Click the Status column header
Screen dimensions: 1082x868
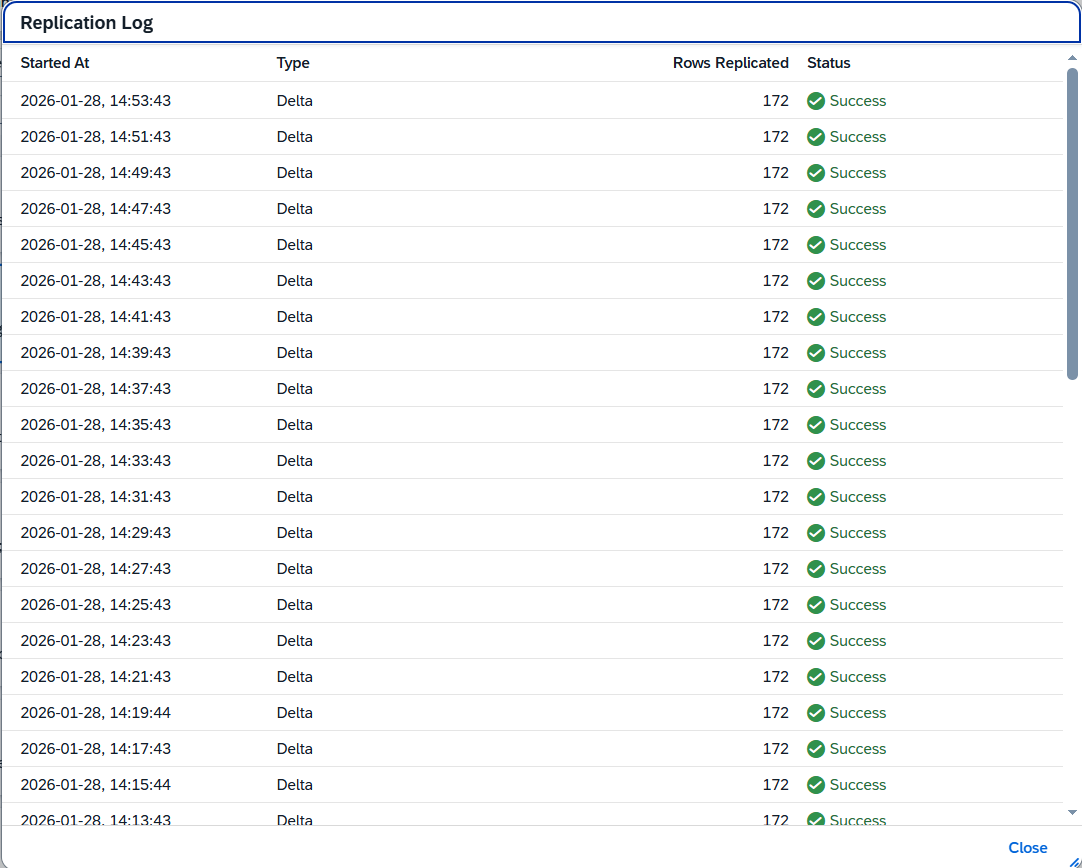(x=829, y=63)
